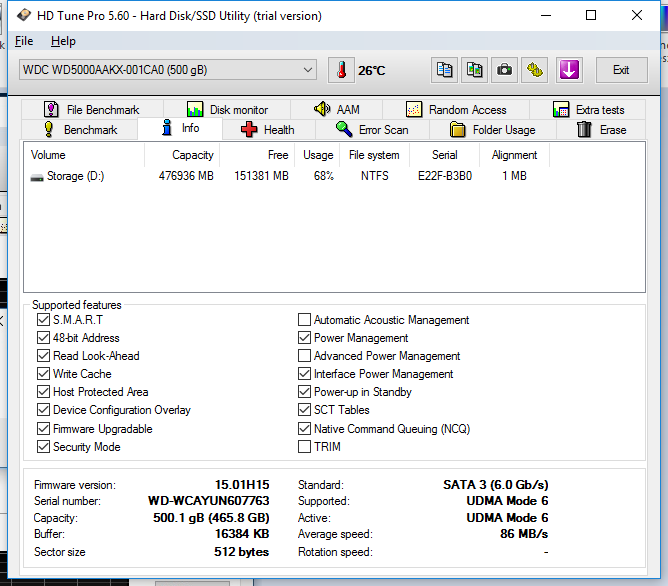Open the Health tab
Image resolution: width=668 pixels, height=586 pixels.
click(x=268, y=129)
